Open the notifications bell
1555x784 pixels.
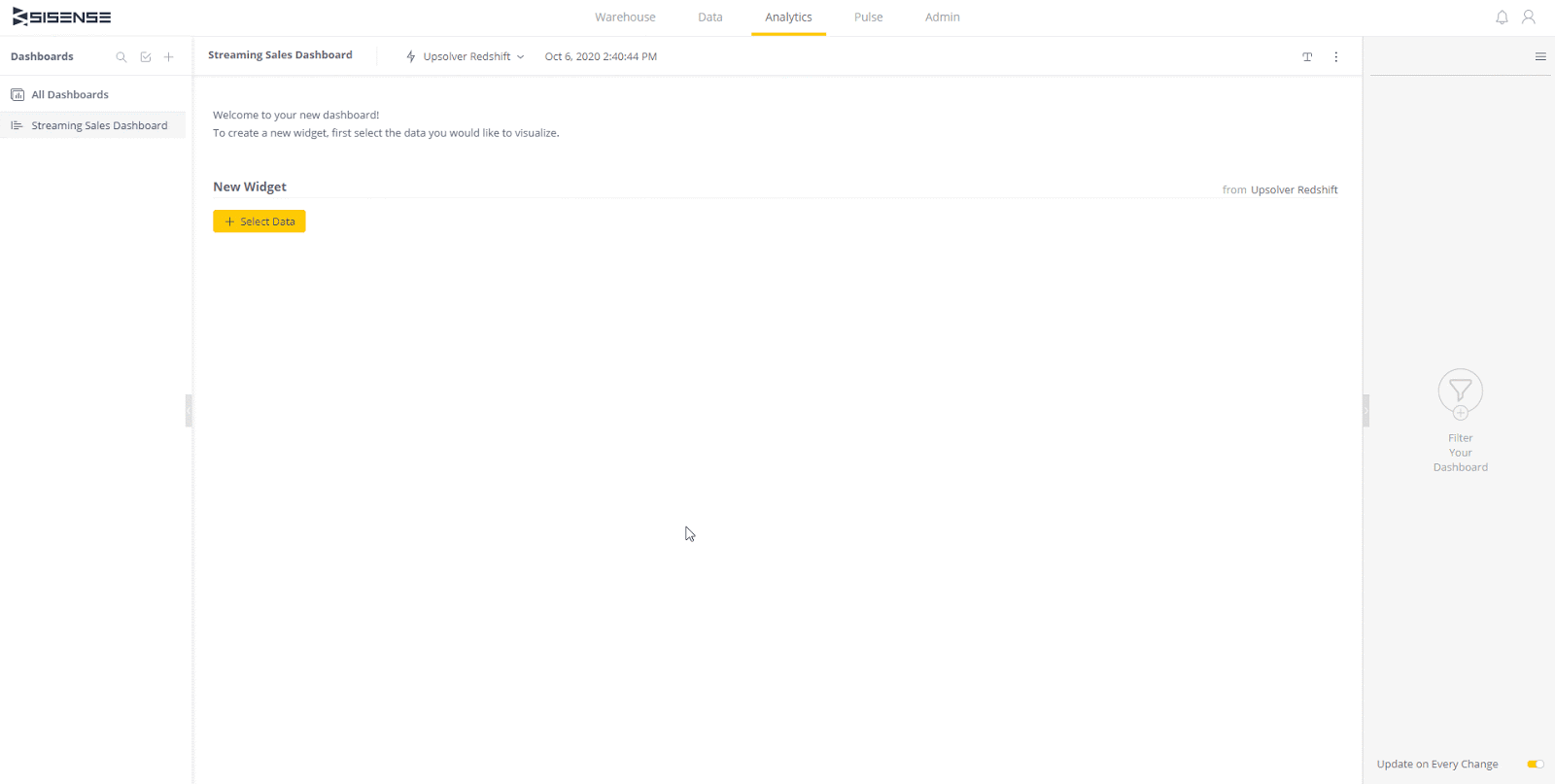point(1502,17)
